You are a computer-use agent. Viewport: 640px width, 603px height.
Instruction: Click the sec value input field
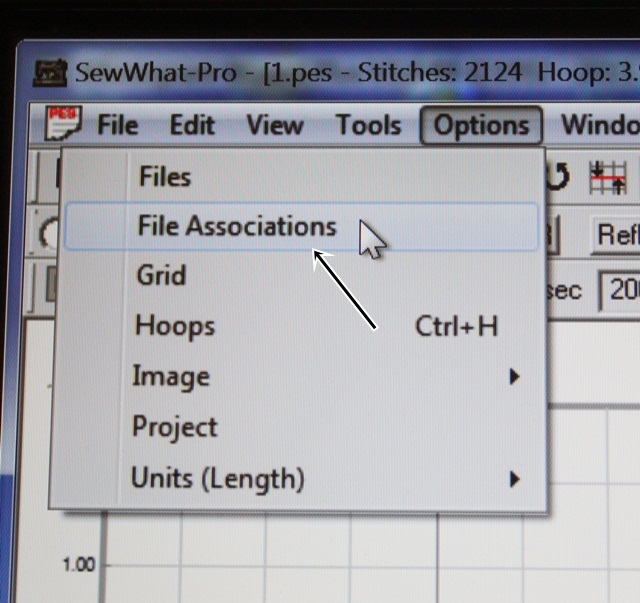click(620, 291)
